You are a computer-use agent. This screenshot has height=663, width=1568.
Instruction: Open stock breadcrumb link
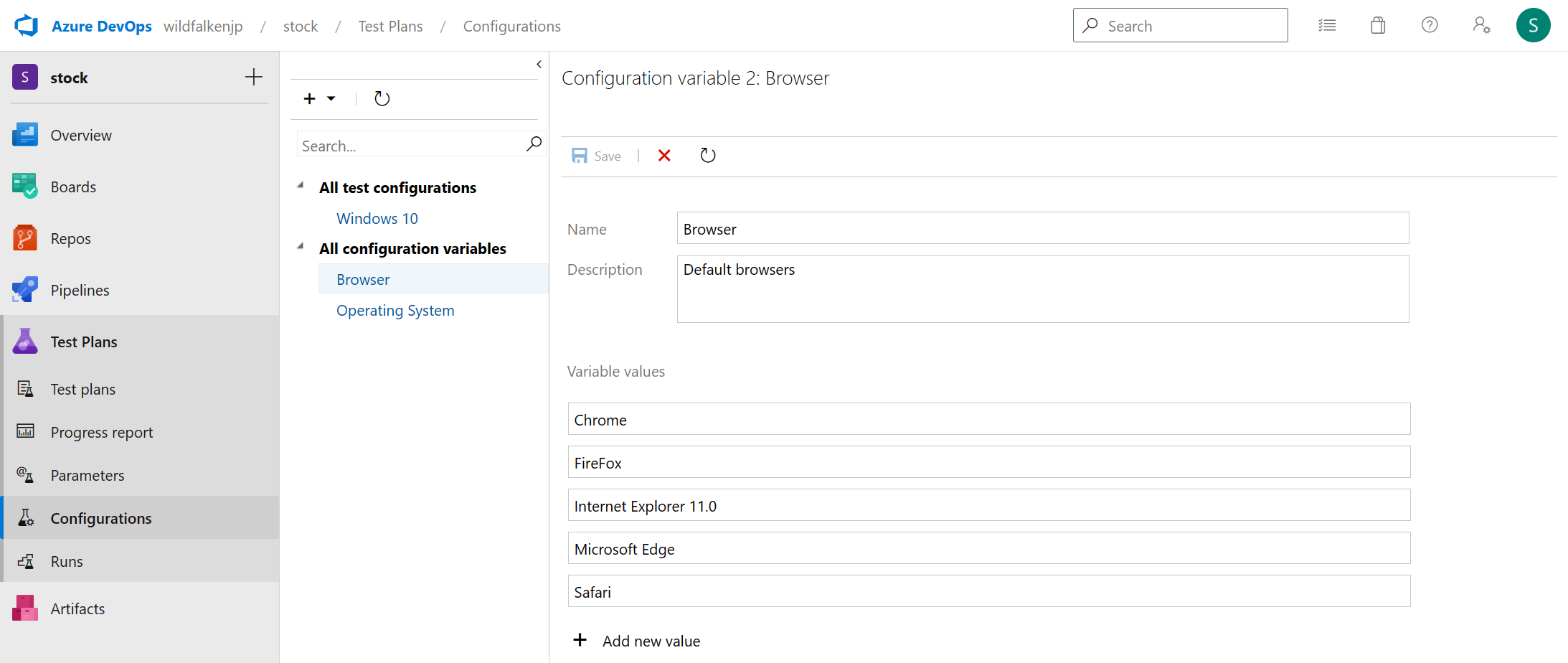tap(301, 27)
